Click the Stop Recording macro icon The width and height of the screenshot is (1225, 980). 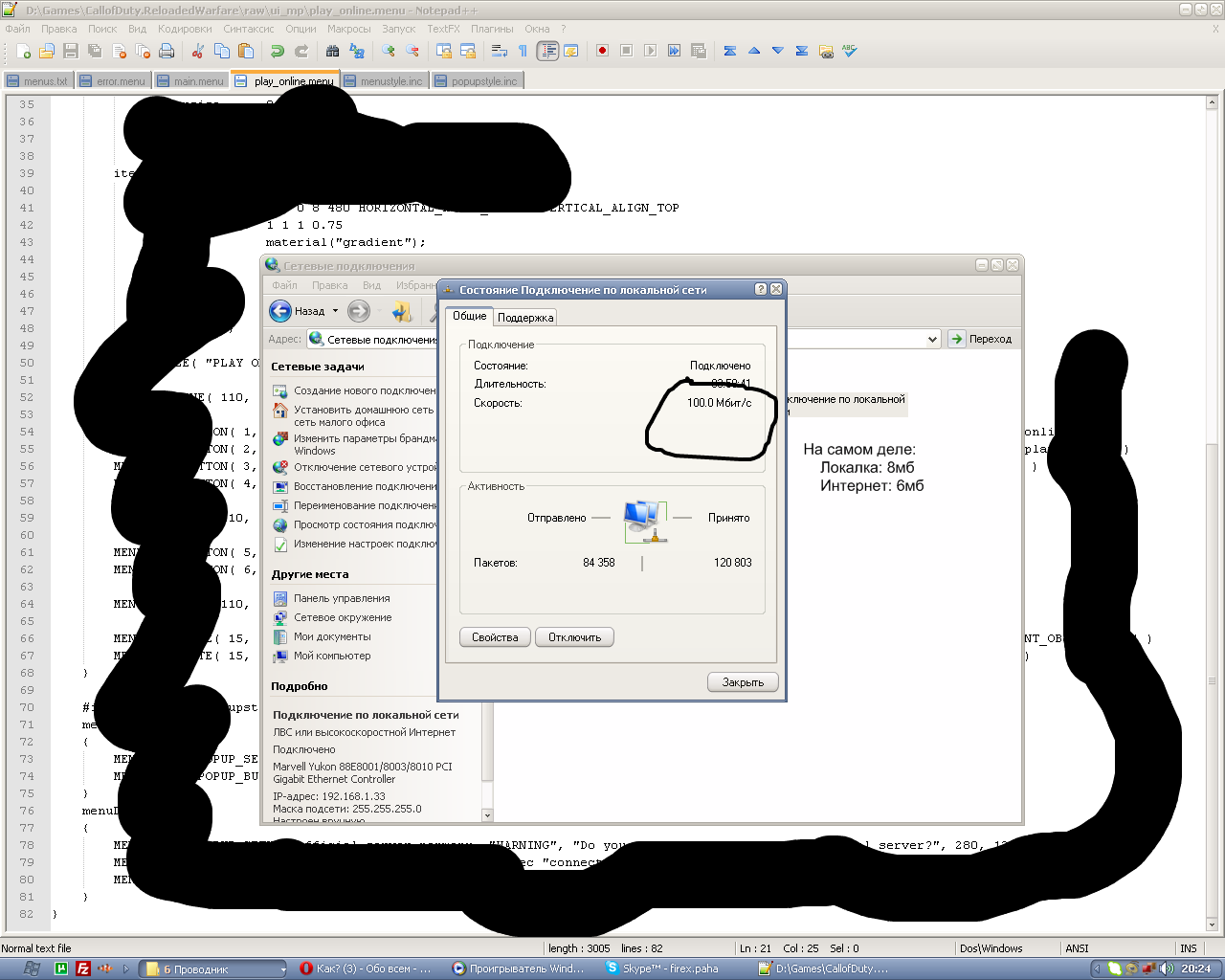pos(627,51)
